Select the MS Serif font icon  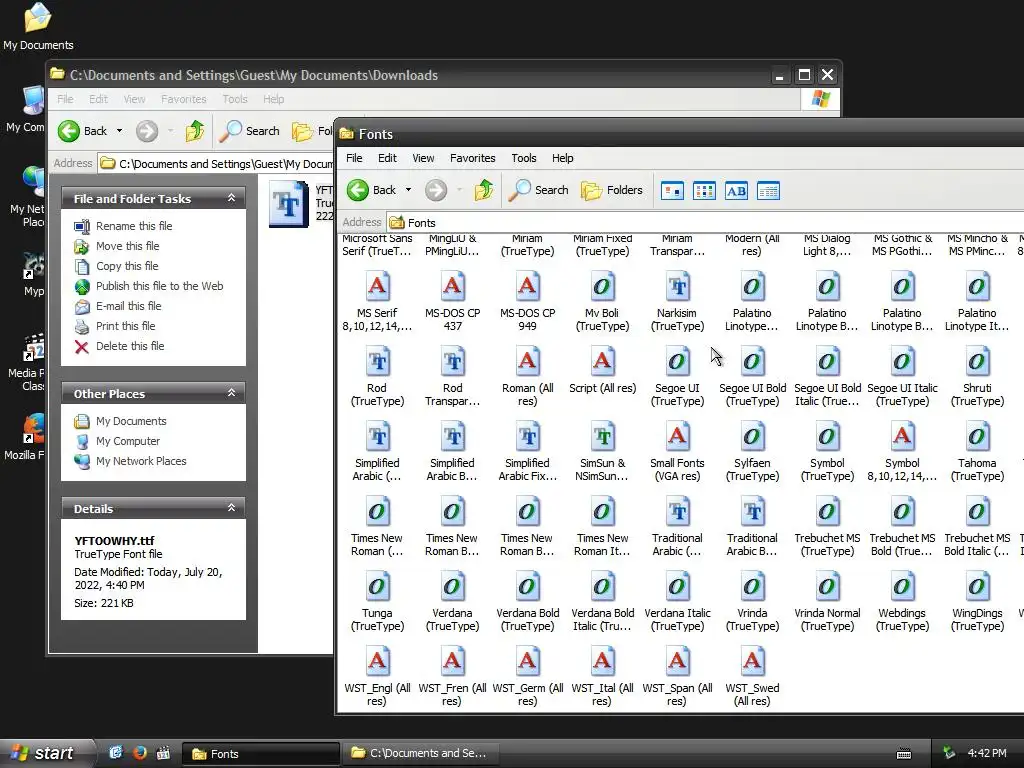(377, 287)
